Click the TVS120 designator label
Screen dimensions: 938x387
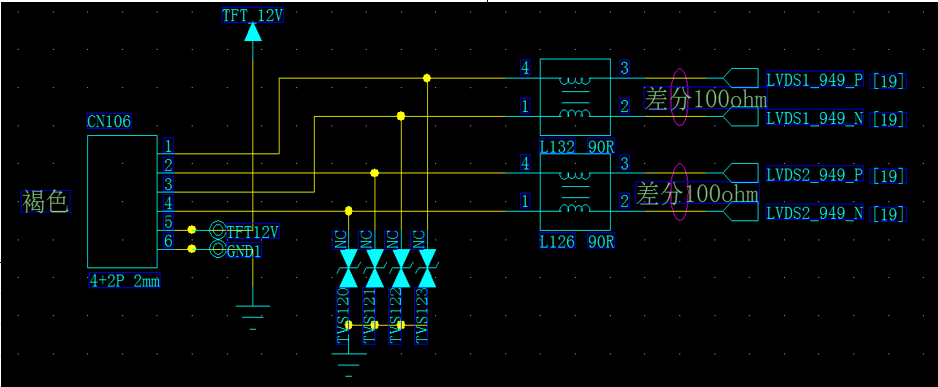342,316
